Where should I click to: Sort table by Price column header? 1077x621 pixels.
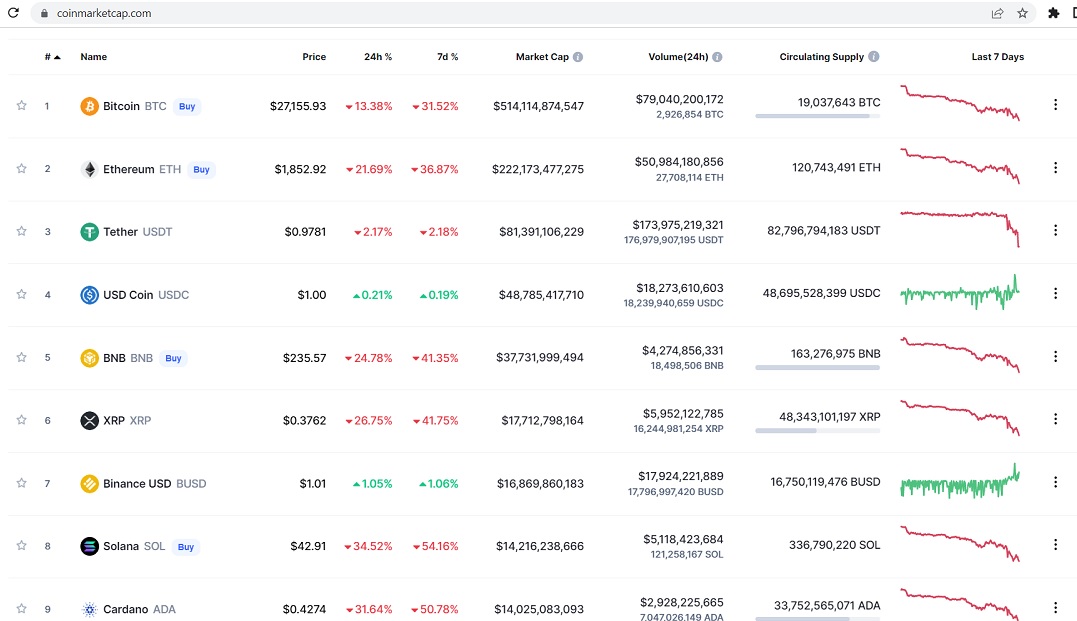click(x=314, y=57)
